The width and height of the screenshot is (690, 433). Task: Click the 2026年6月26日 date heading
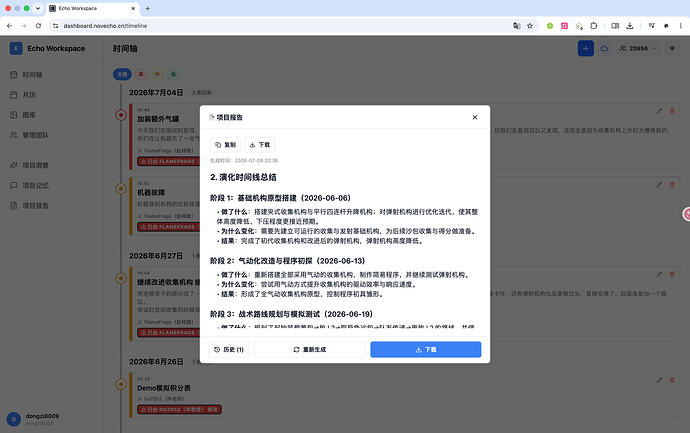[x=156, y=361]
